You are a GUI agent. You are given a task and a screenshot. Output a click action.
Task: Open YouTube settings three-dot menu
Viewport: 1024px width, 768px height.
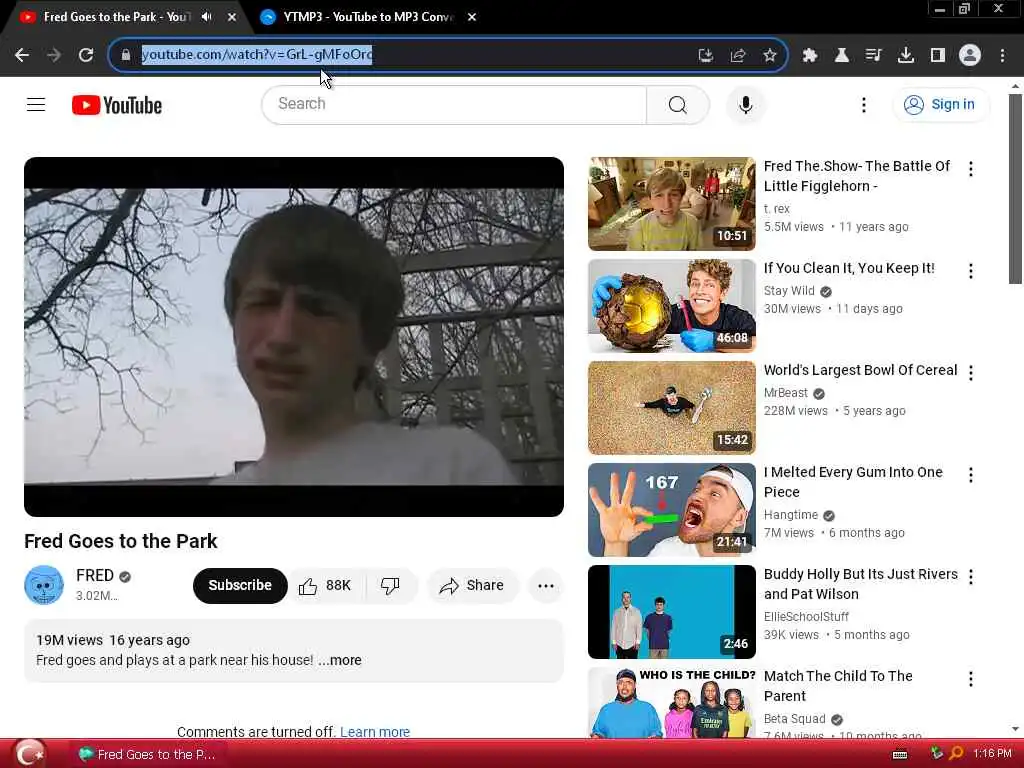[x=864, y=104]
